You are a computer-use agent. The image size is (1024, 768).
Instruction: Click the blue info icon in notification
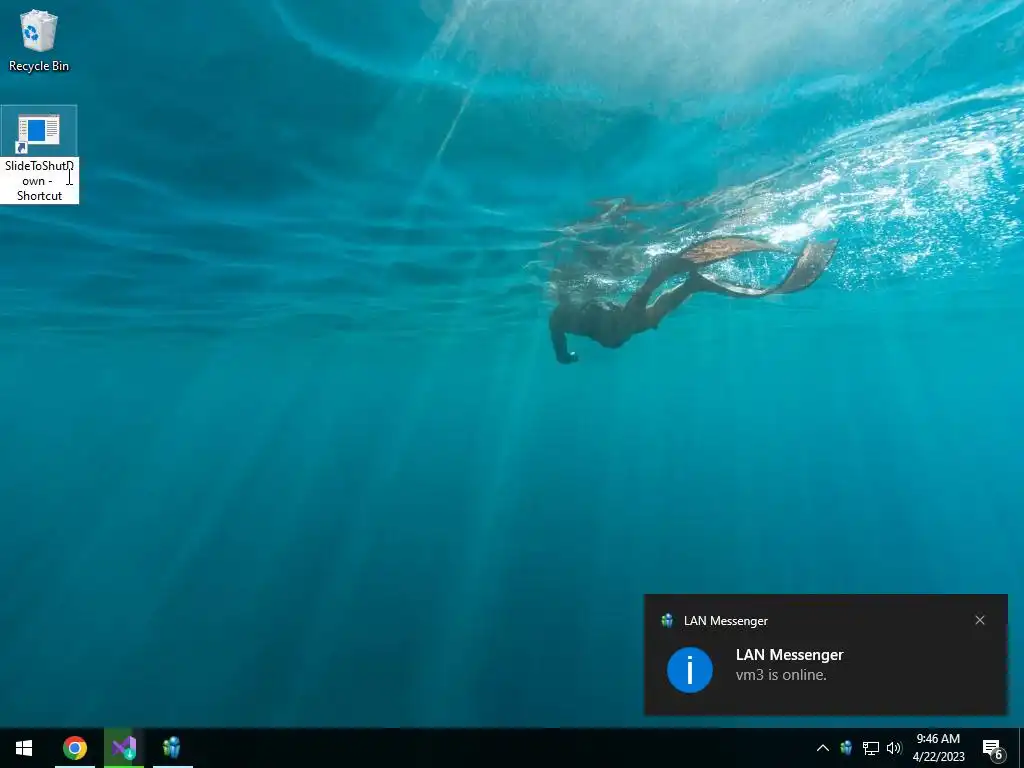[690, 670]
